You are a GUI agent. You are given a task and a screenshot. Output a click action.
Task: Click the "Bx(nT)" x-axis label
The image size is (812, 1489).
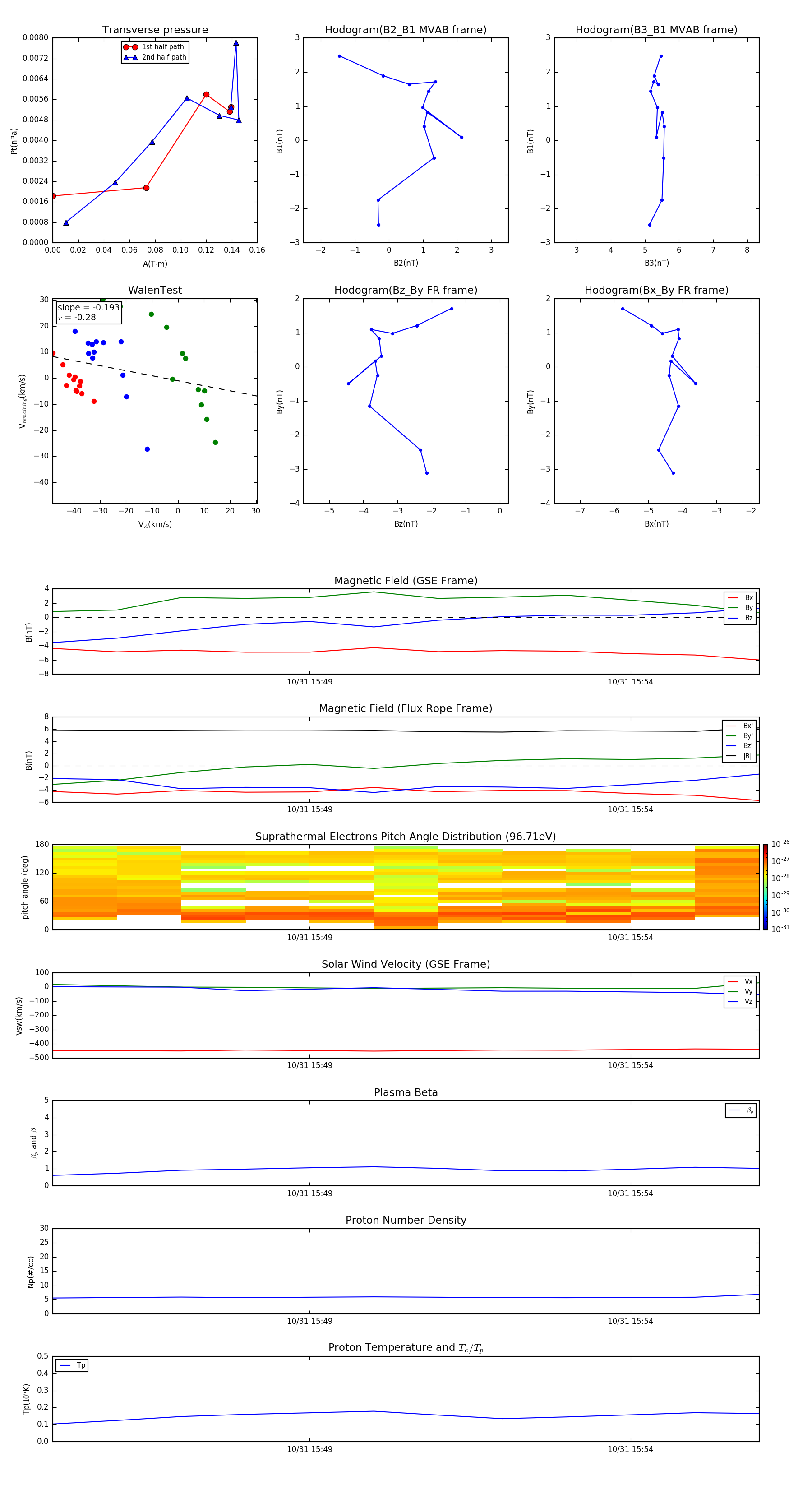tap(656, 524)
